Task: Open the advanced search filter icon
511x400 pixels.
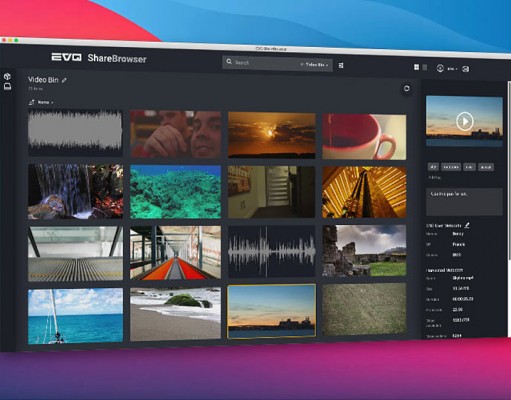Action: 341,65
